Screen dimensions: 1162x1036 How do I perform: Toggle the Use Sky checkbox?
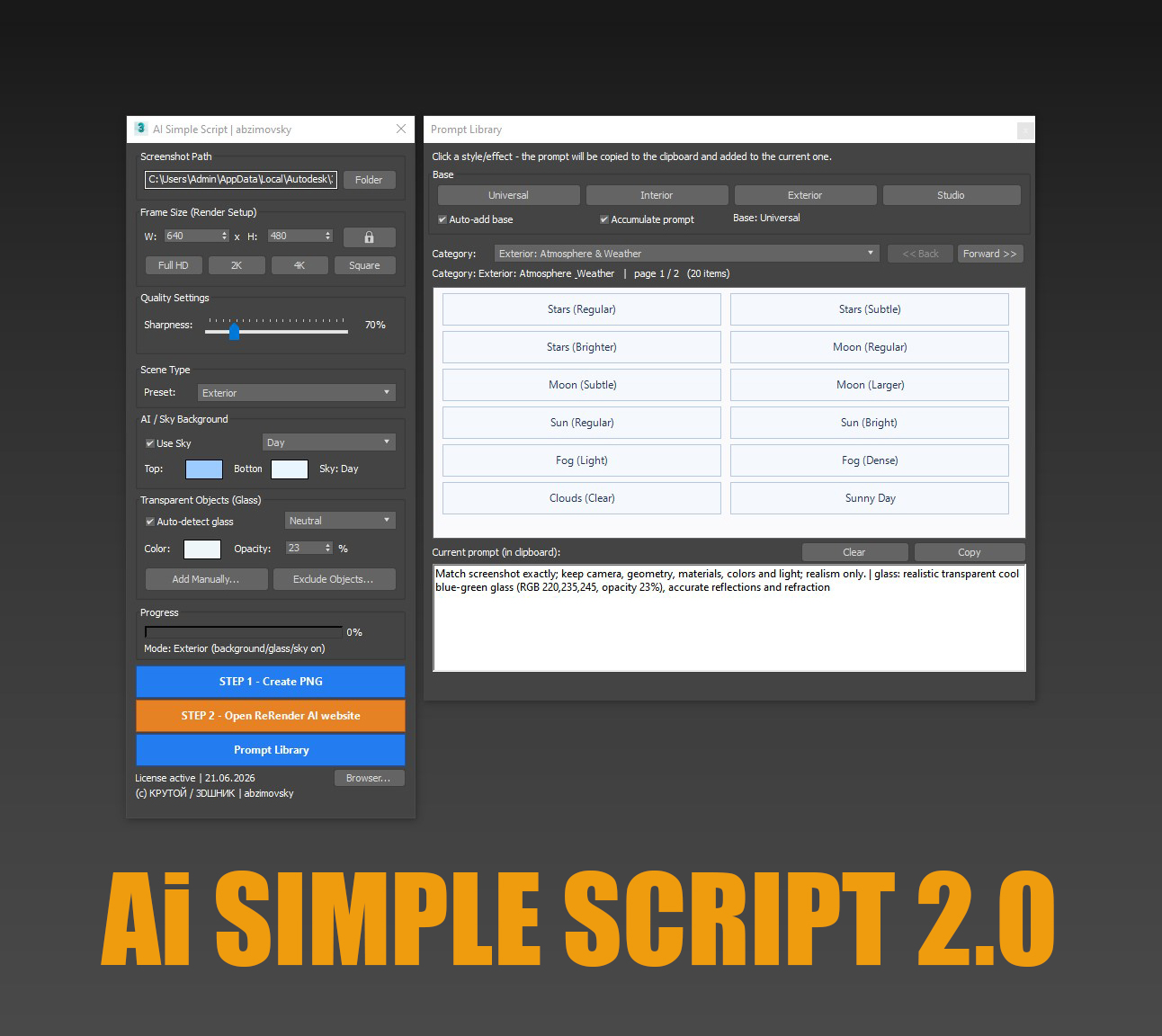click(150, 443)
